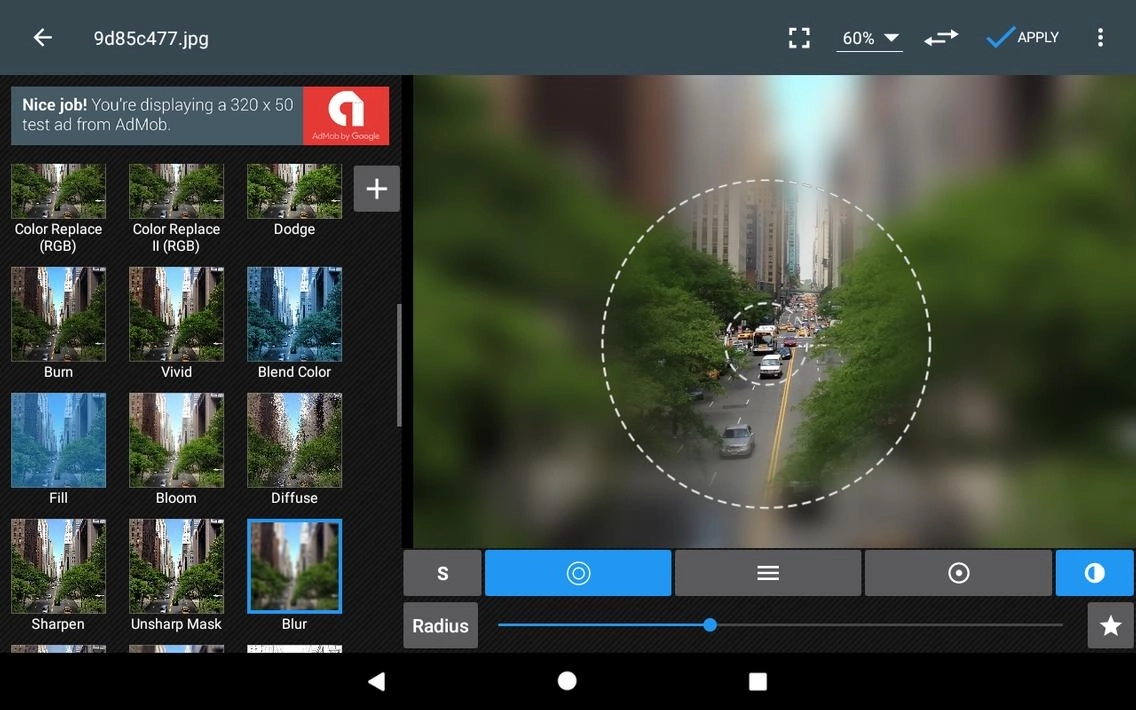Tap the AdMob test ad banner
This screenshot has height=710, width=1136.
pos(200,116)
